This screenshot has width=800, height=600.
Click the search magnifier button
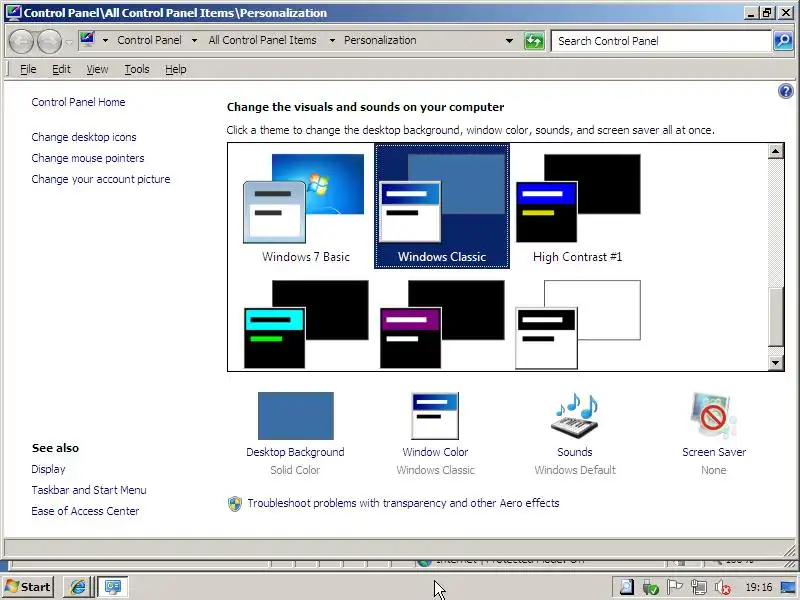783,41
